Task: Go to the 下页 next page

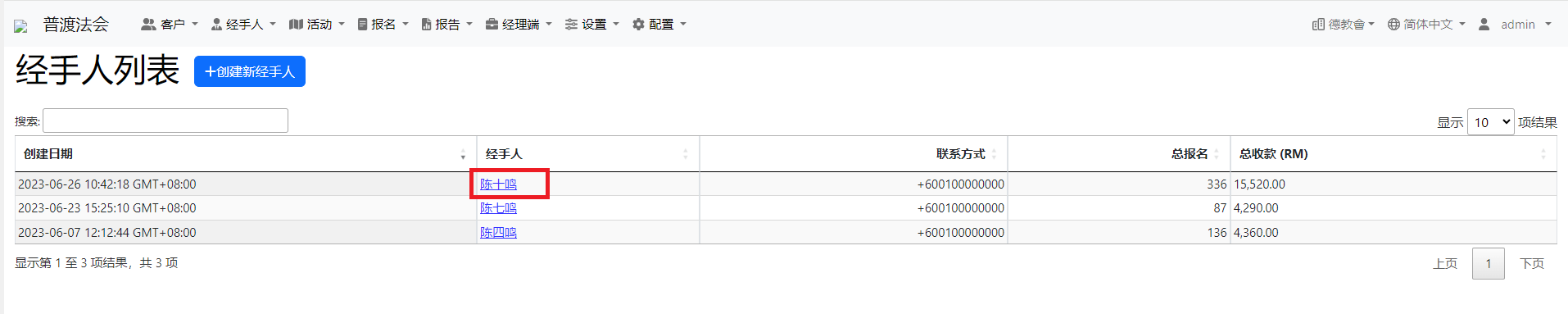Action: pyautogui.click(x=1531, y=263)
